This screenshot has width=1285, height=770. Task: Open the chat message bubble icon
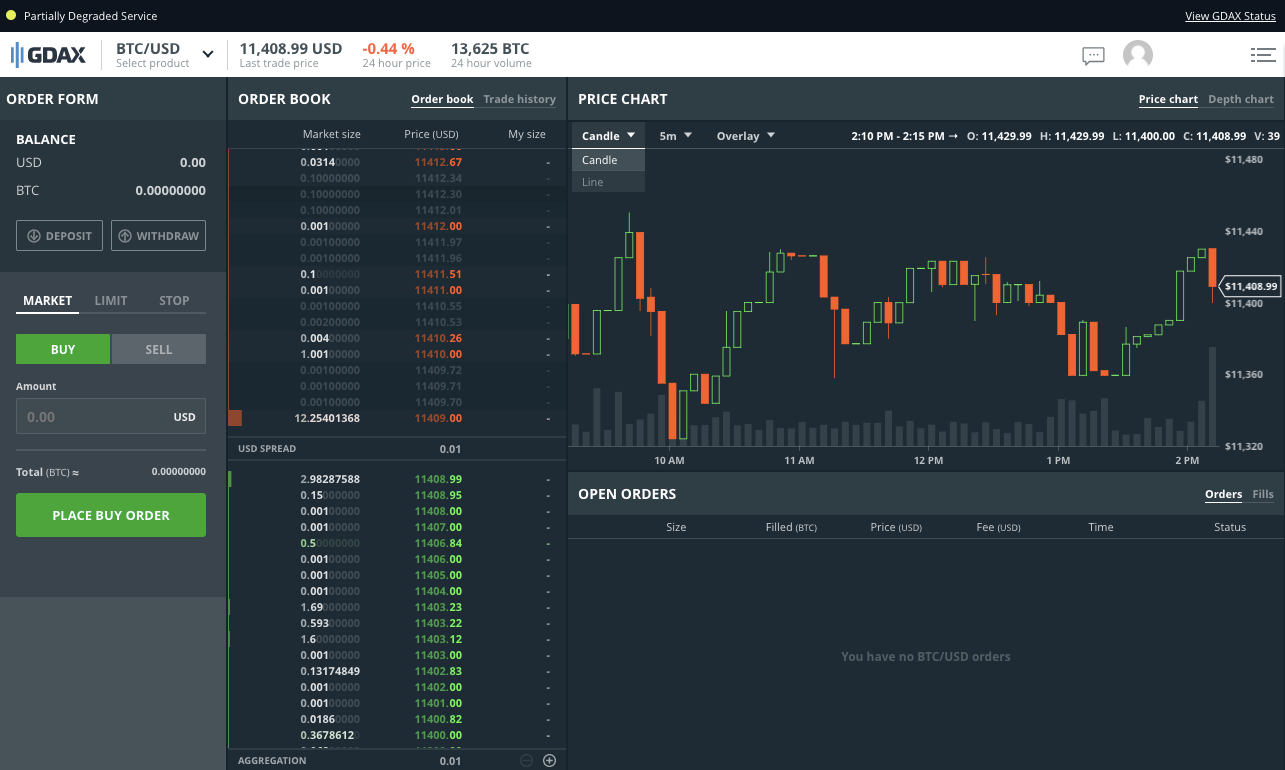point(1093,56)
